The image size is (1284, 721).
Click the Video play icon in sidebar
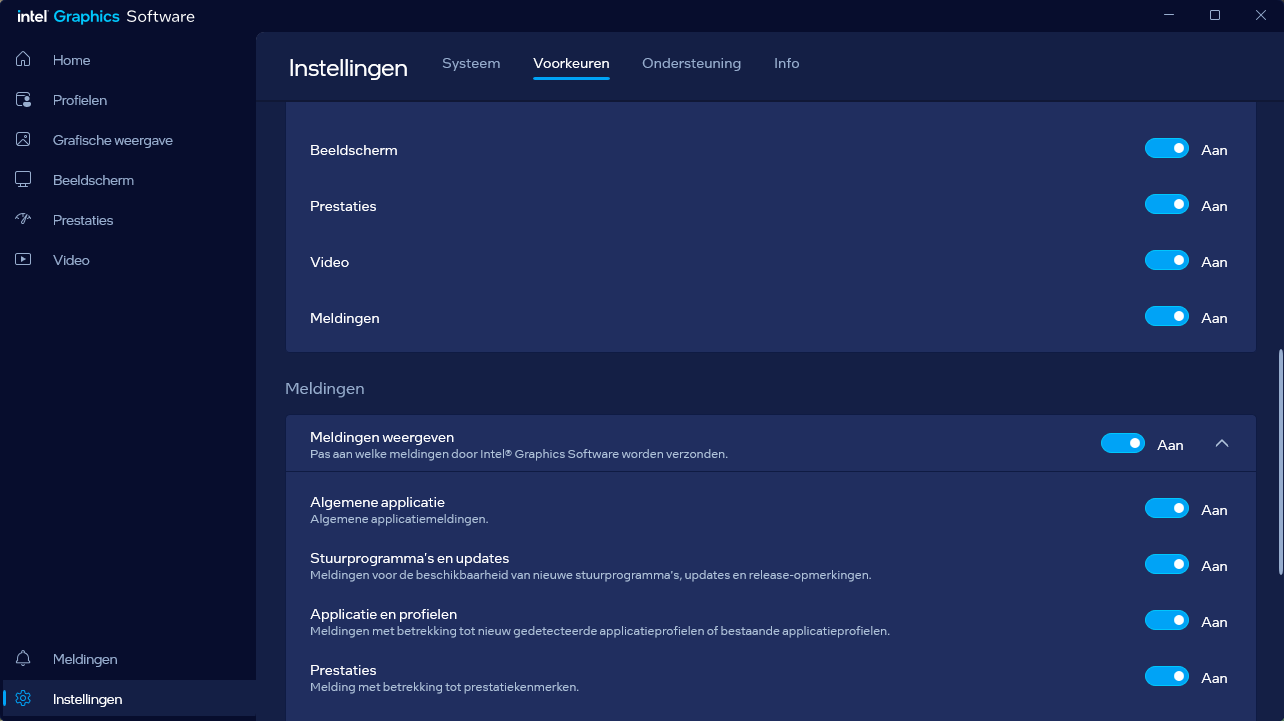[23, 260]
